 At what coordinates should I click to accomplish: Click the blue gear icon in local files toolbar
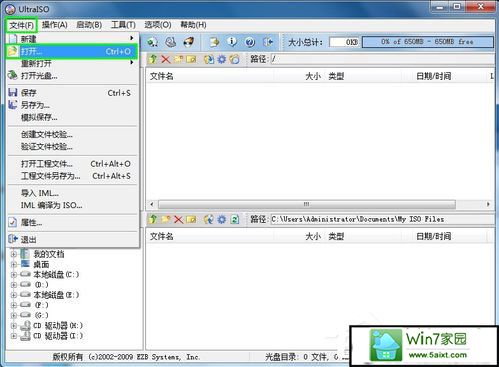click(x=222, y=219)
